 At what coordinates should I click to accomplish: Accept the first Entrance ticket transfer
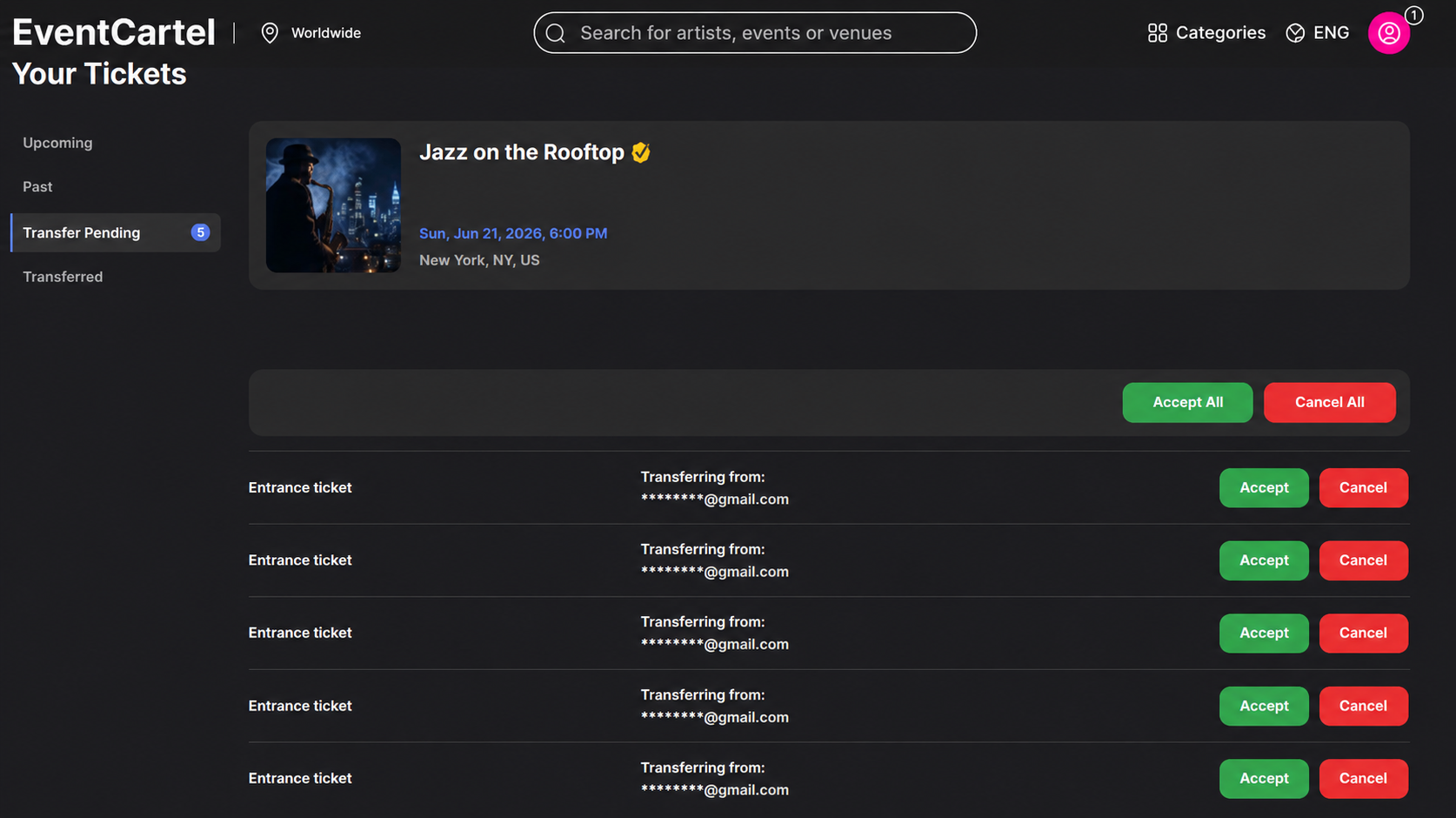point(1264,488)
